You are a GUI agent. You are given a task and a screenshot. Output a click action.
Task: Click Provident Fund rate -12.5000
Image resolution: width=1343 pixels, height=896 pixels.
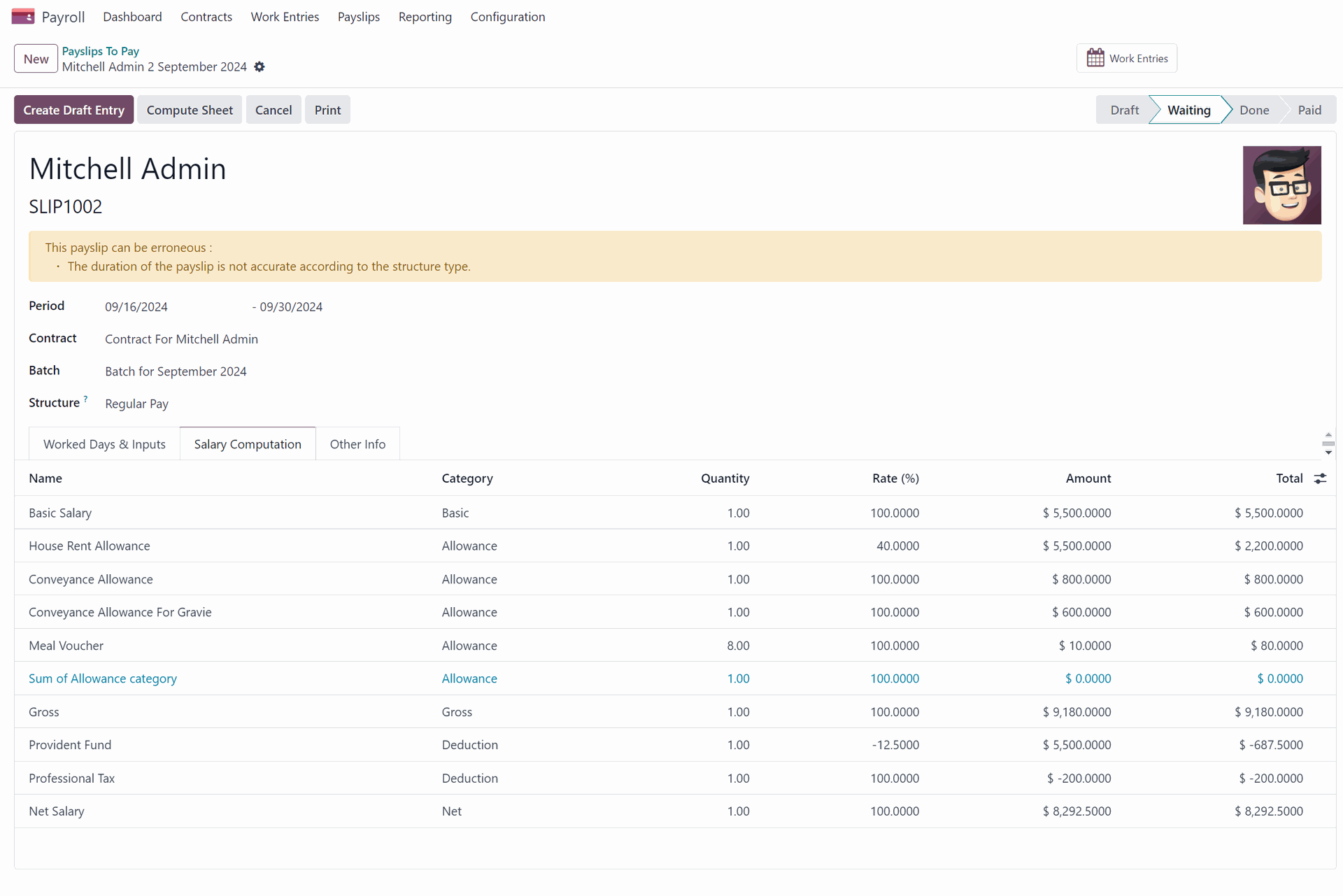pos(895,745)
